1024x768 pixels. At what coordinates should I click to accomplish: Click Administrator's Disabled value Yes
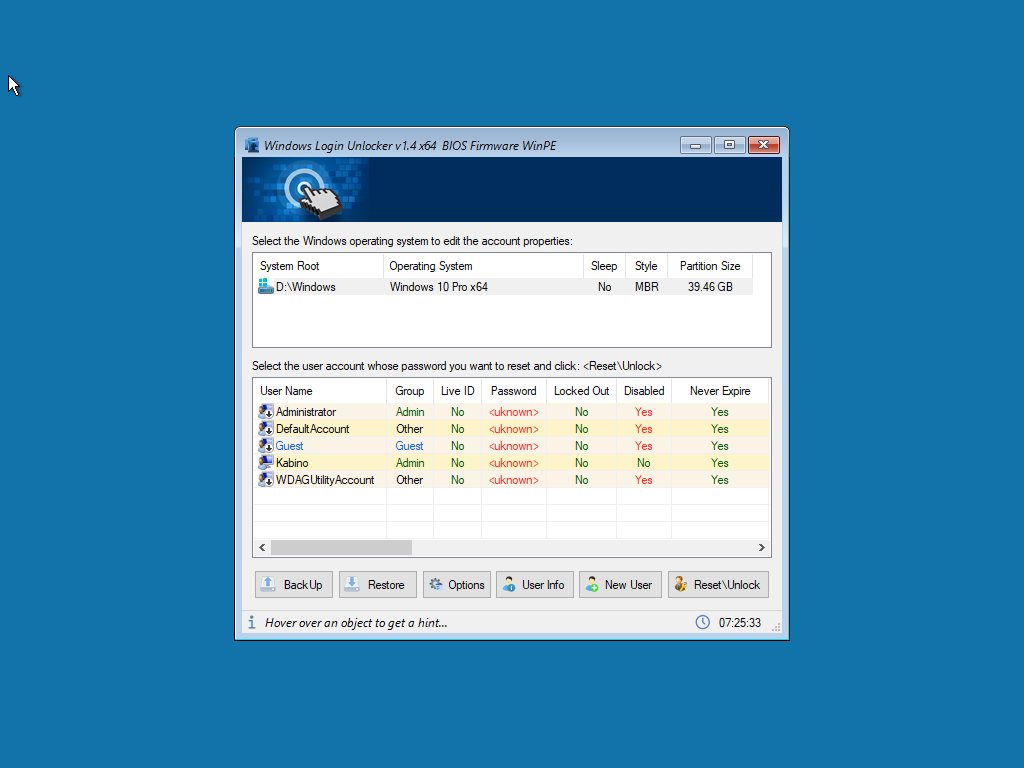(644, 411)
